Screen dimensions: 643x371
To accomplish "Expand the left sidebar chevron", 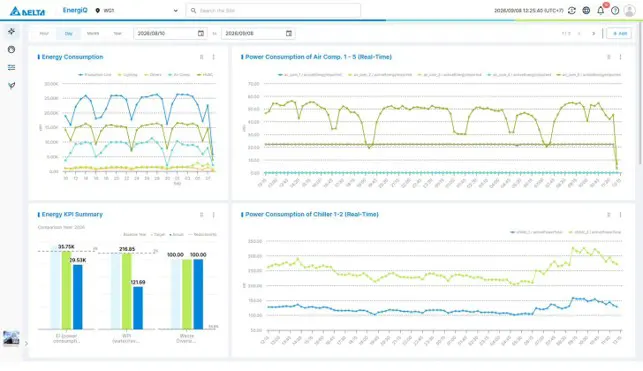I will [x=26, y=344].
